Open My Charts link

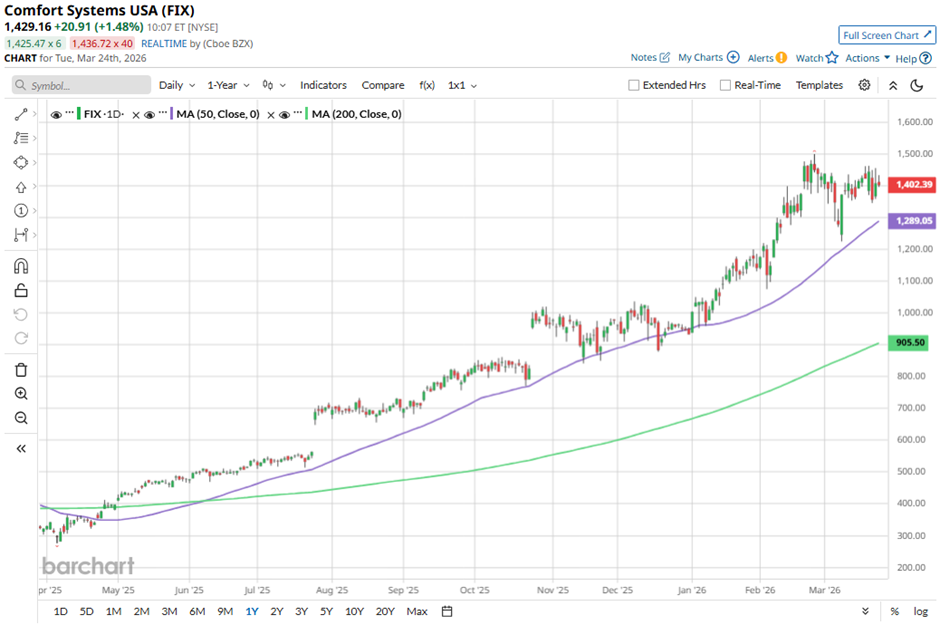click(709, 58)
